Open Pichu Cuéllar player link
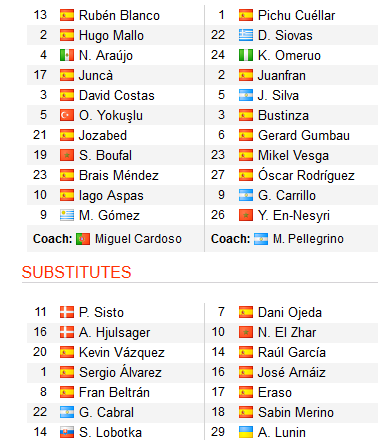This screenshot has width=378, height=440. coord(296,15)
